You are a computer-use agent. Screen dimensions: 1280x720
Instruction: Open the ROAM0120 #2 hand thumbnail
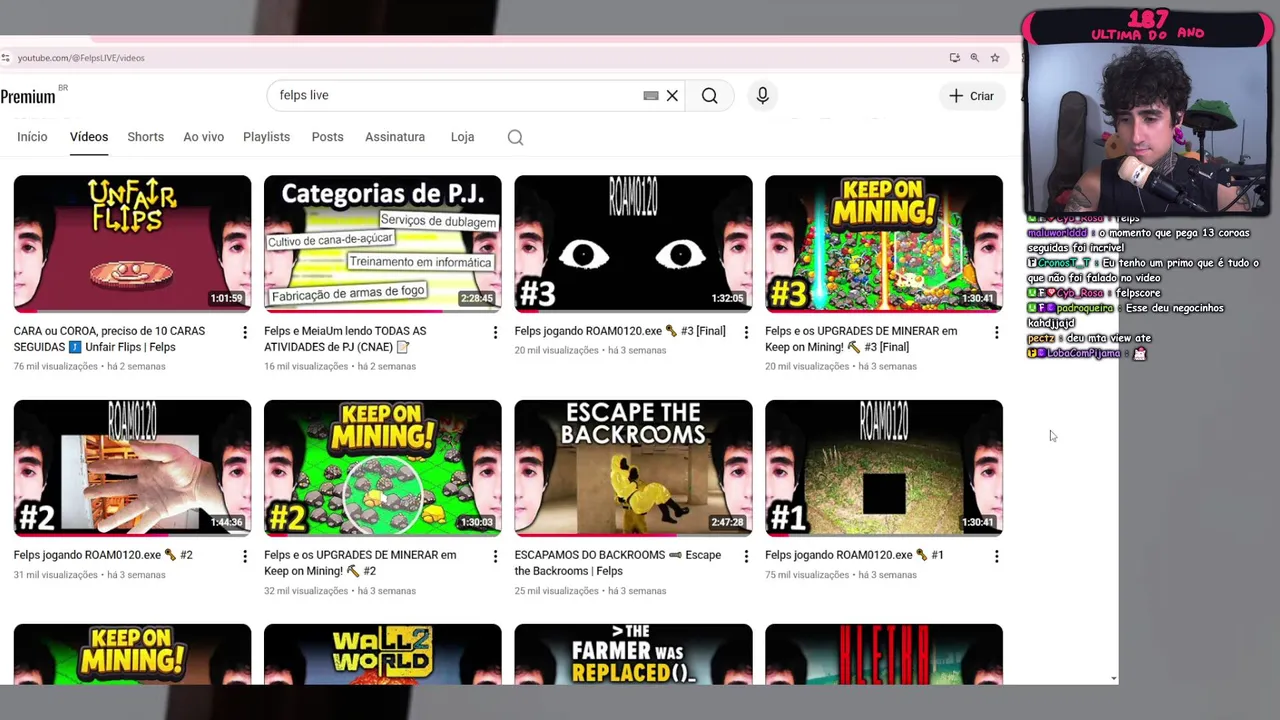(132, 467)
